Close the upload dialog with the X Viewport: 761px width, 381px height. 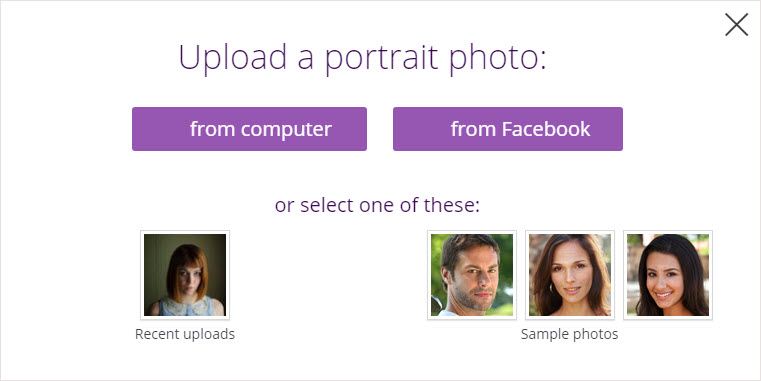point(736,24)
